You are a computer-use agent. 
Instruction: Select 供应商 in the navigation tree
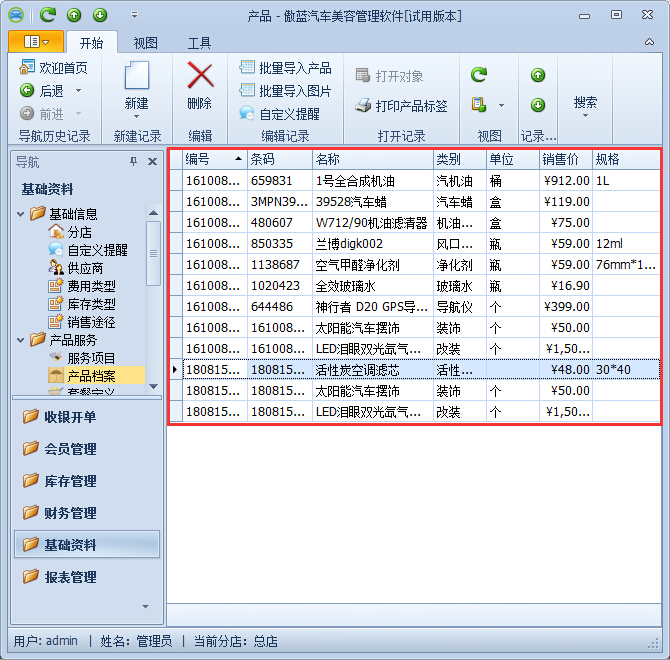tap(84, 267)
